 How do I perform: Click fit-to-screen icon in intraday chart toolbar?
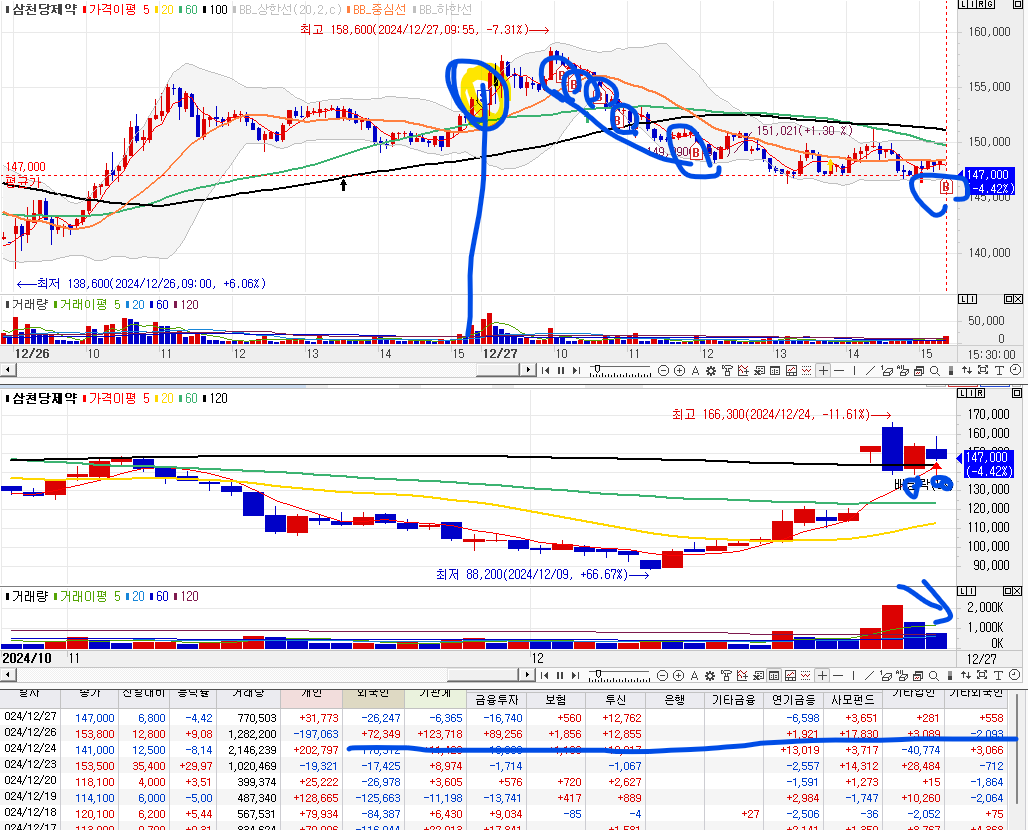click(x=983, y=370)
